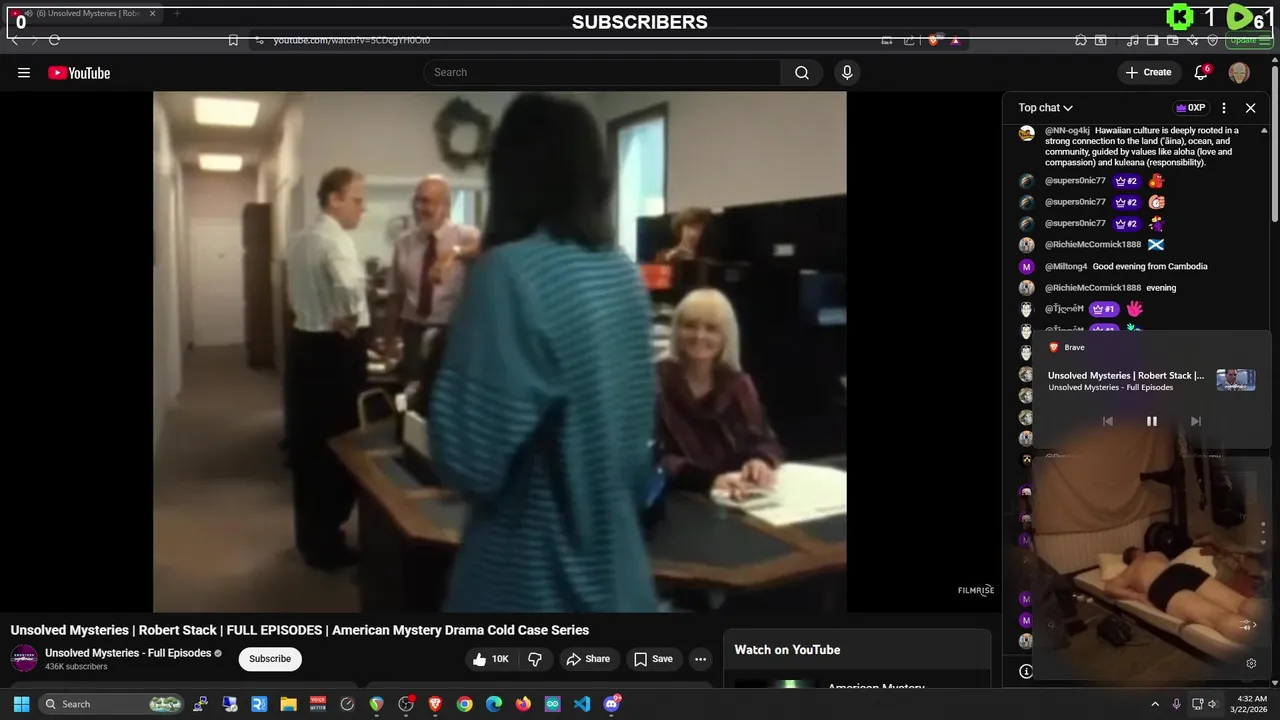Click system tray microphone icon

tap(1176, 704)
